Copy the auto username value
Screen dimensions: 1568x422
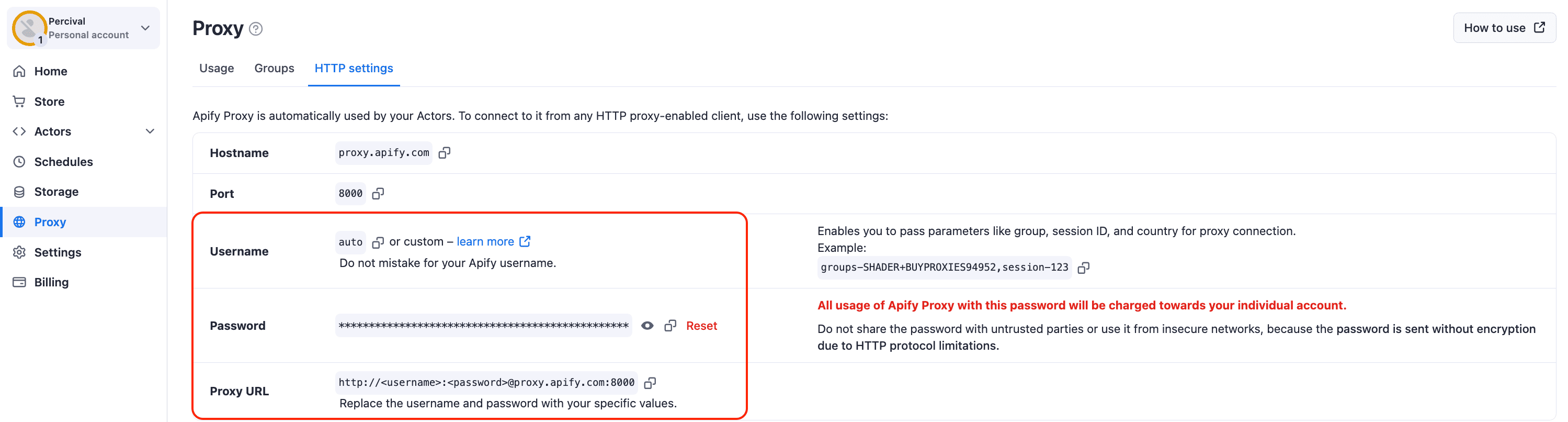(378, 241)
